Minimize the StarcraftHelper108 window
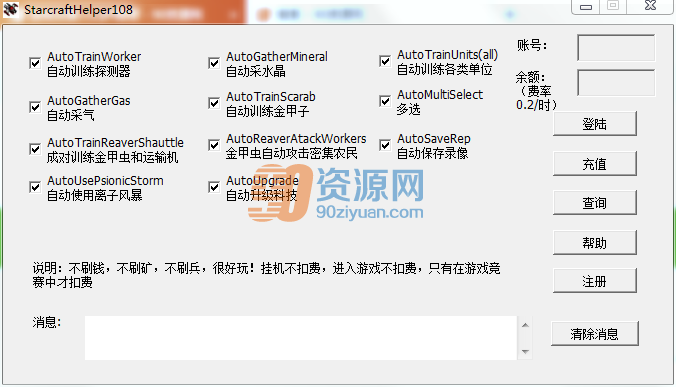676x387 pixels. click(x=586, y=6)
